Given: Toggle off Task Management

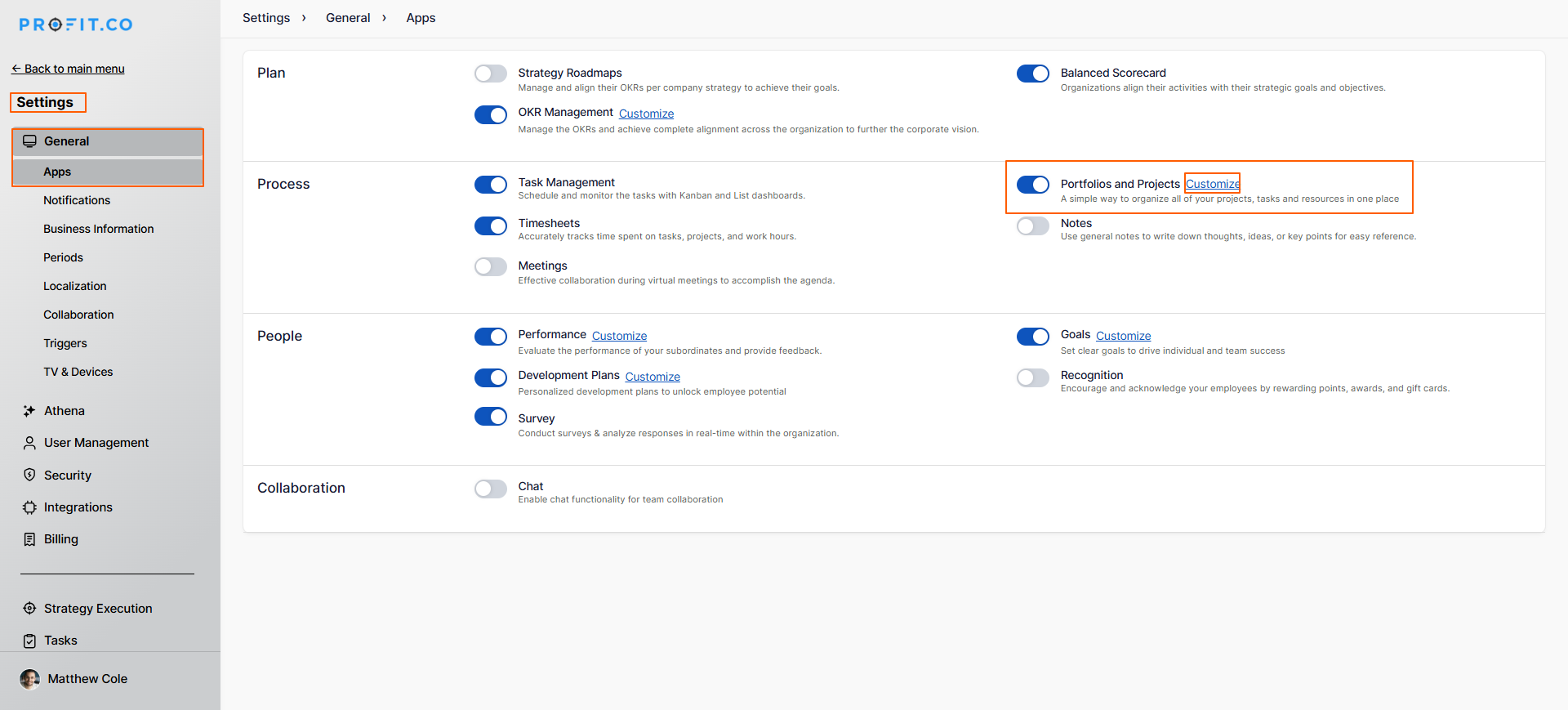Looking at the screenshot, I should [491, 185].
